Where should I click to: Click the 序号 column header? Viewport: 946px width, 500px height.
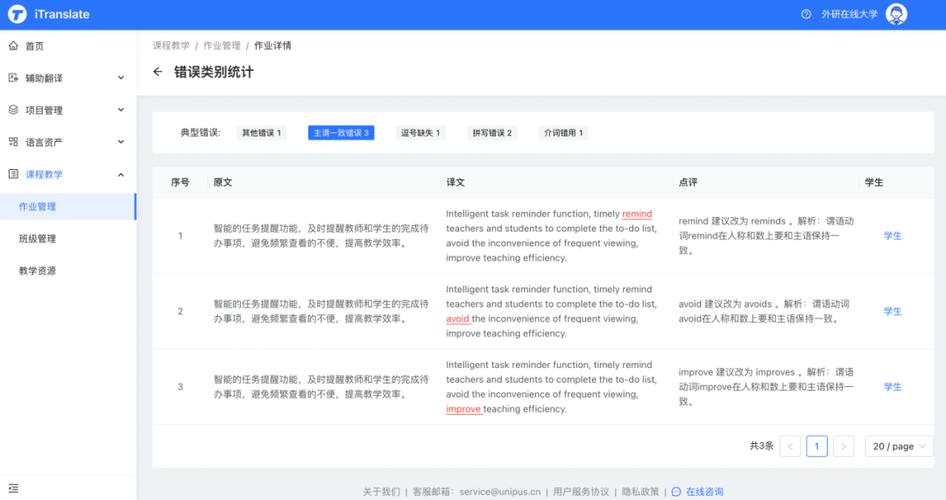point(180,182)
